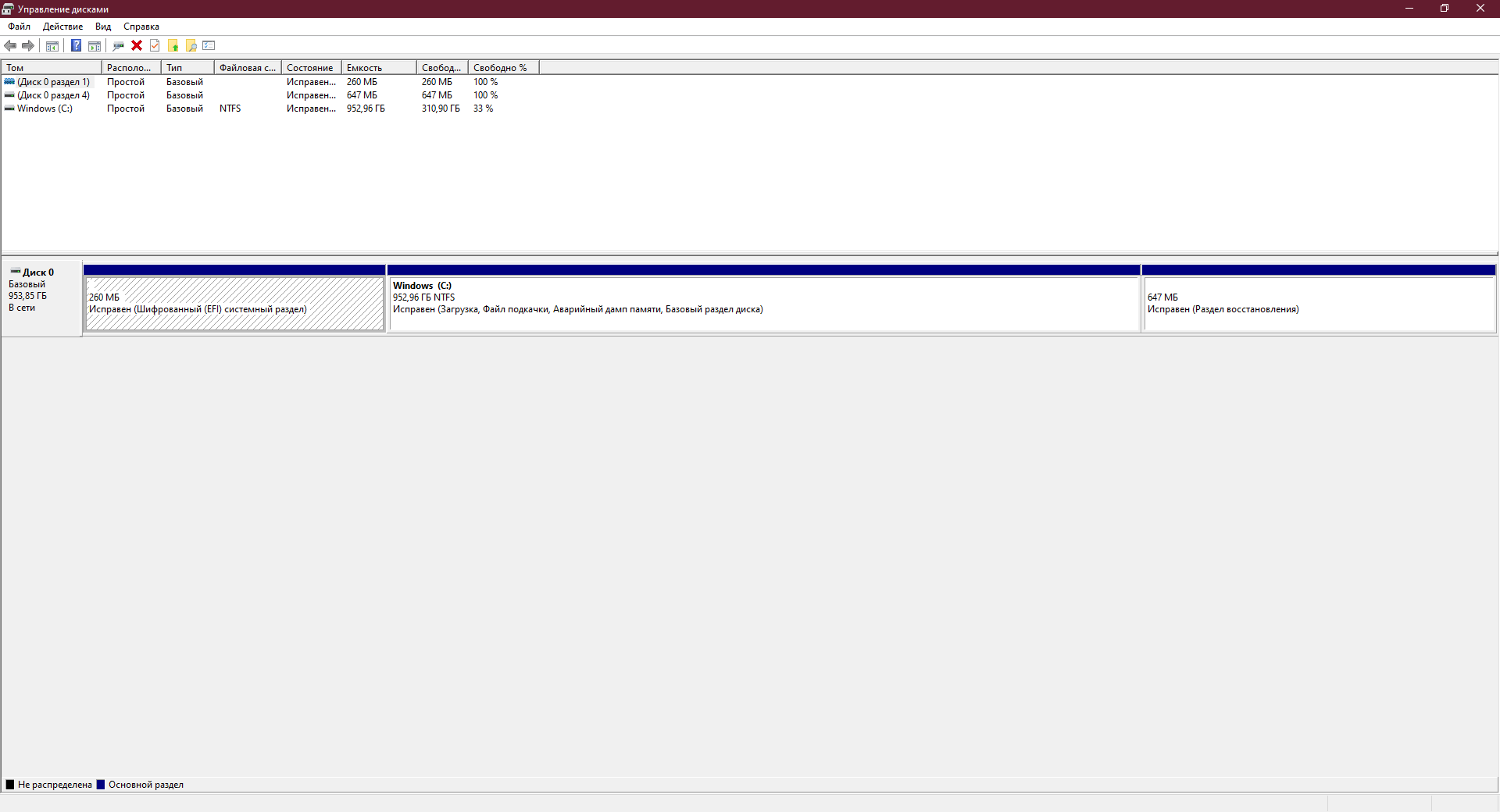Screen dimensions: 1500x812
Task: Toggle the action pane toolbar icon
Action: [x=95, y=45]
